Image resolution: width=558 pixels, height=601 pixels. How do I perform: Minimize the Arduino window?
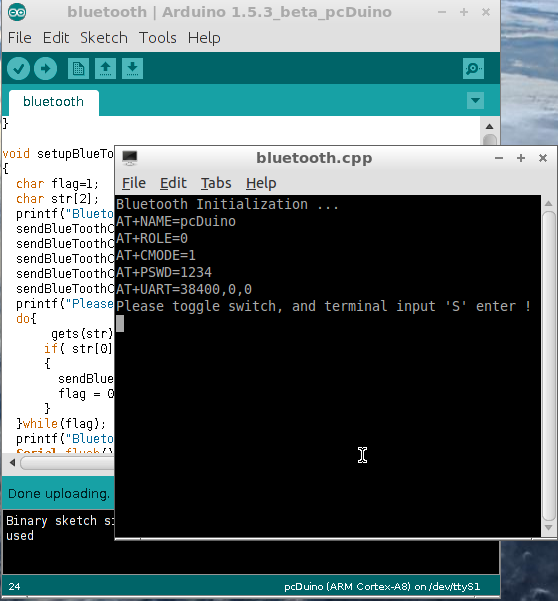click(x=441, y=12)
